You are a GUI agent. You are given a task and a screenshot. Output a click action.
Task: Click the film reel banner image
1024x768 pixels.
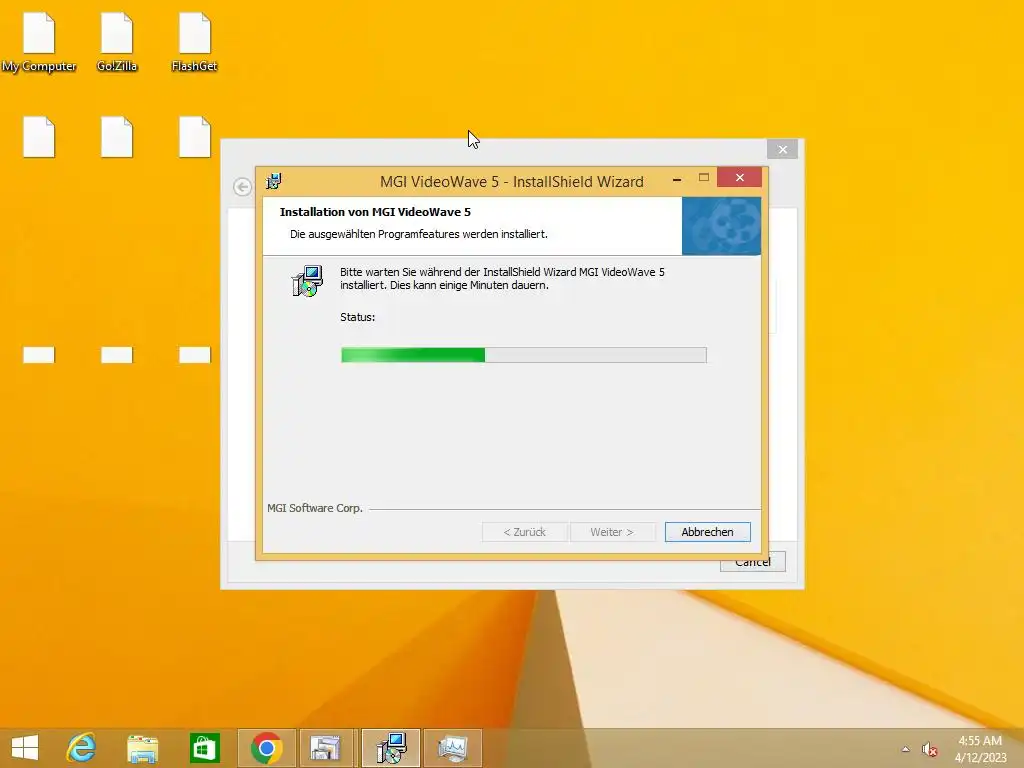click(x=721, y=226)
